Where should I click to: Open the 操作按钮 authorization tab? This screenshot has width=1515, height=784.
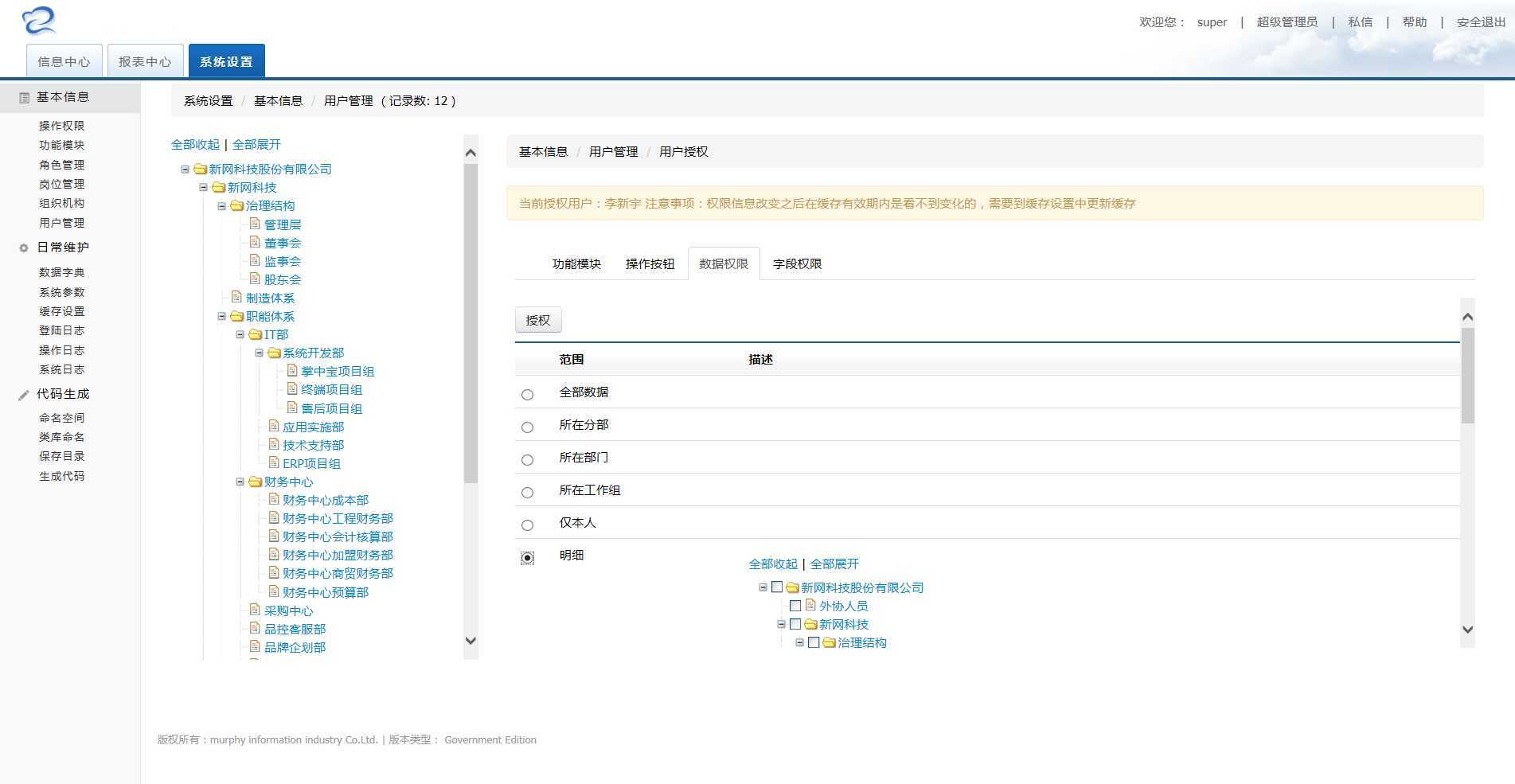click(x=650, y=263)
